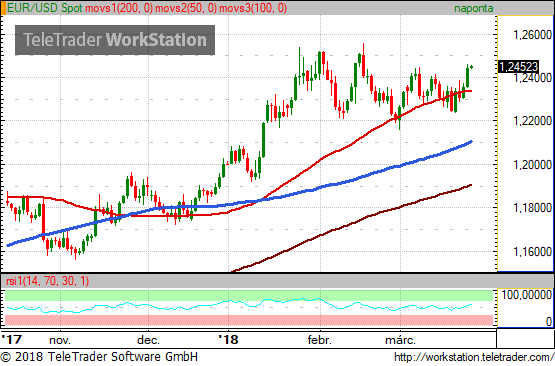This screenshot has width=555, height=366.
Task: Click the nov. month label on time axis
Action: (x=60, y=340)
